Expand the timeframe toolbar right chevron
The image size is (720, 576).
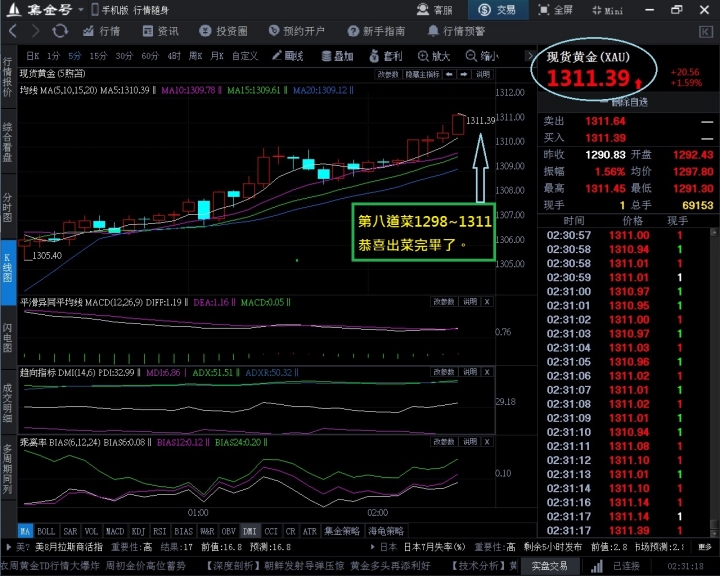pyautogui.click(x=529, y=56)
